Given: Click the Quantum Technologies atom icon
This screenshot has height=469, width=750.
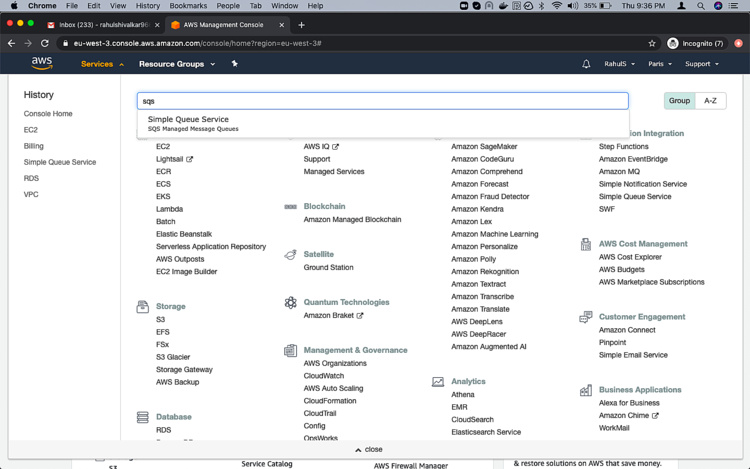Looking at the screenshot, I should click(290, 302).
